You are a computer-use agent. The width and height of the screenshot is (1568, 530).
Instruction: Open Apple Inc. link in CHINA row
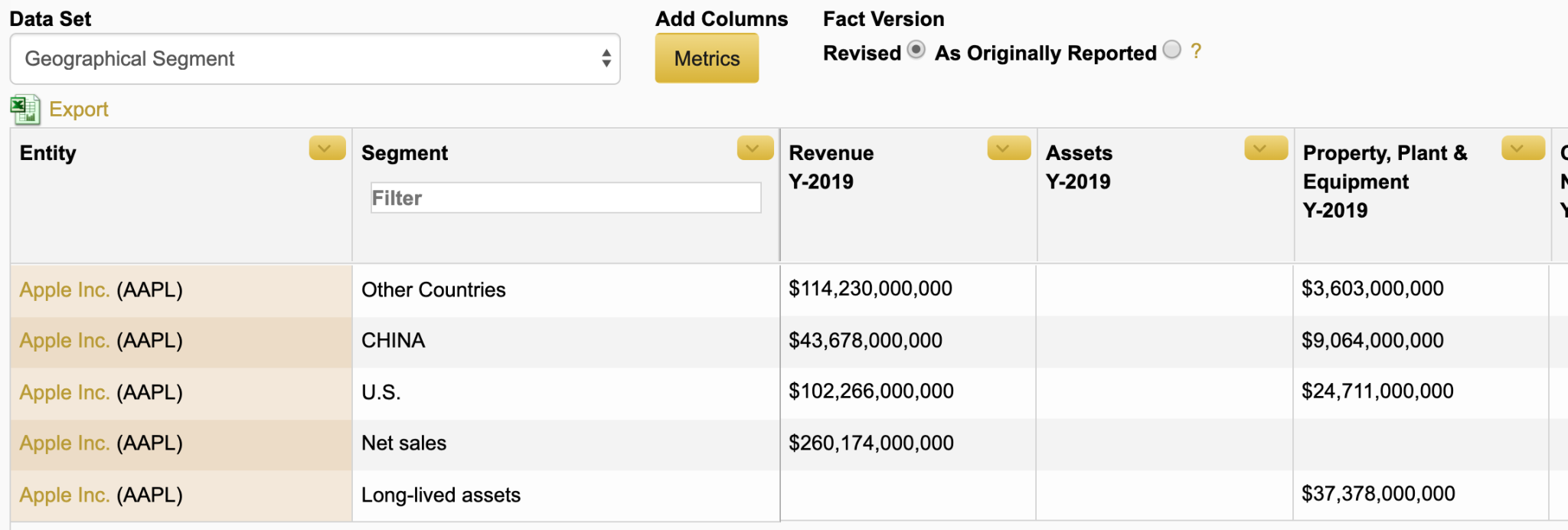[x=64, y=341]
